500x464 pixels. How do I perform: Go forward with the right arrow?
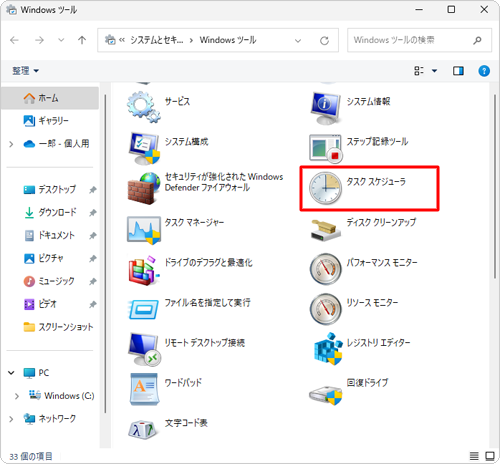pos(39,40)
